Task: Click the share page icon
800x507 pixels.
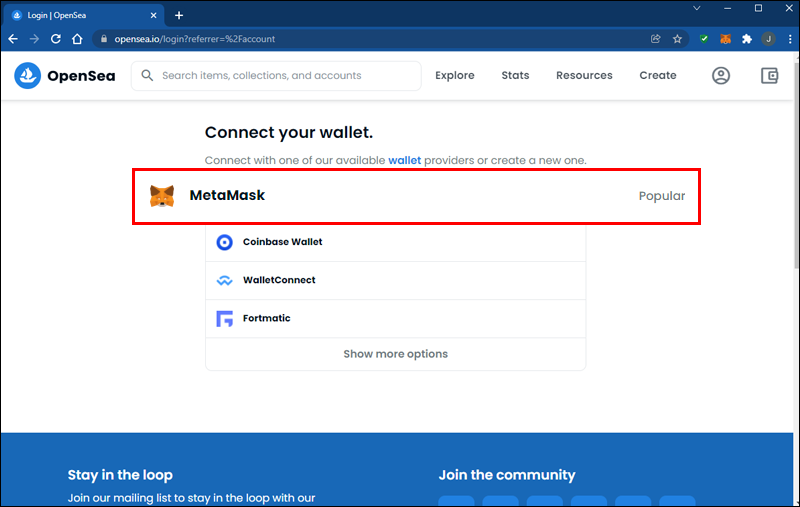Action: 656,39
